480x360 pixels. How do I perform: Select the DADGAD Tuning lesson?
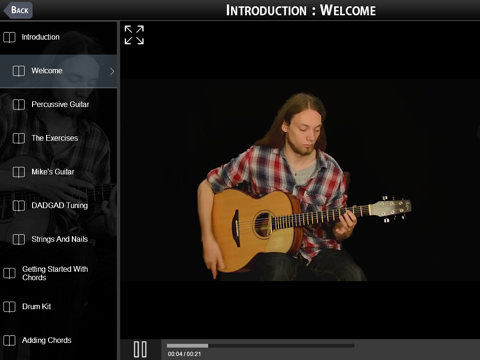(x=58, y=205)
